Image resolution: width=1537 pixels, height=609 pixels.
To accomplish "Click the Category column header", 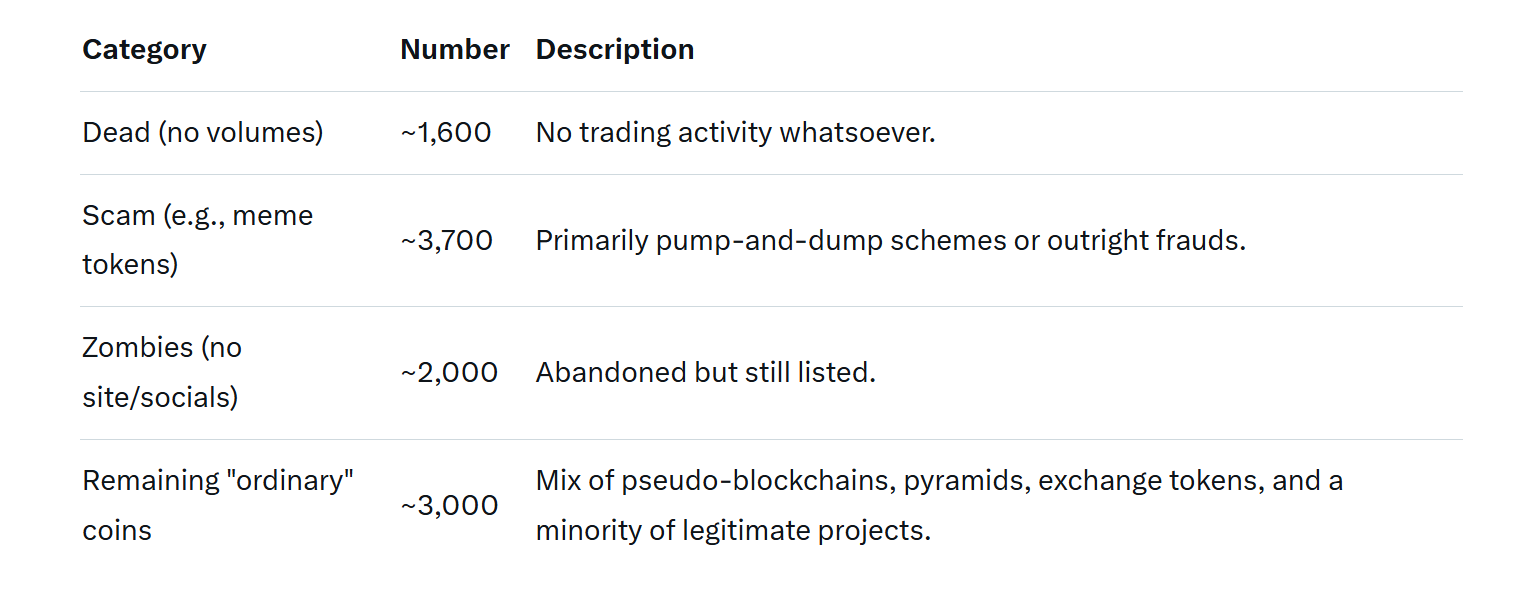I will coord(144,50).
